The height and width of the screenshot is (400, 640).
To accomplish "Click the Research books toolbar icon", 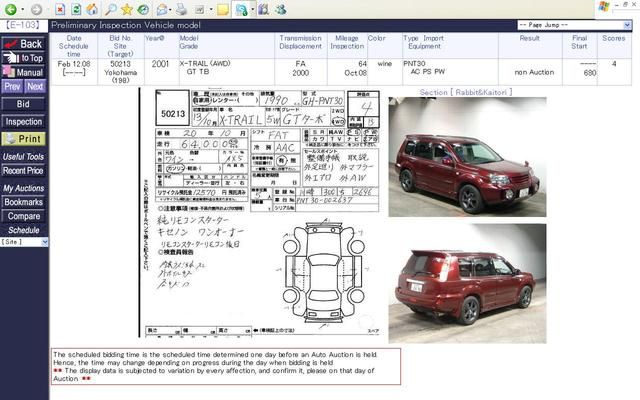I will tap(264, 9).
